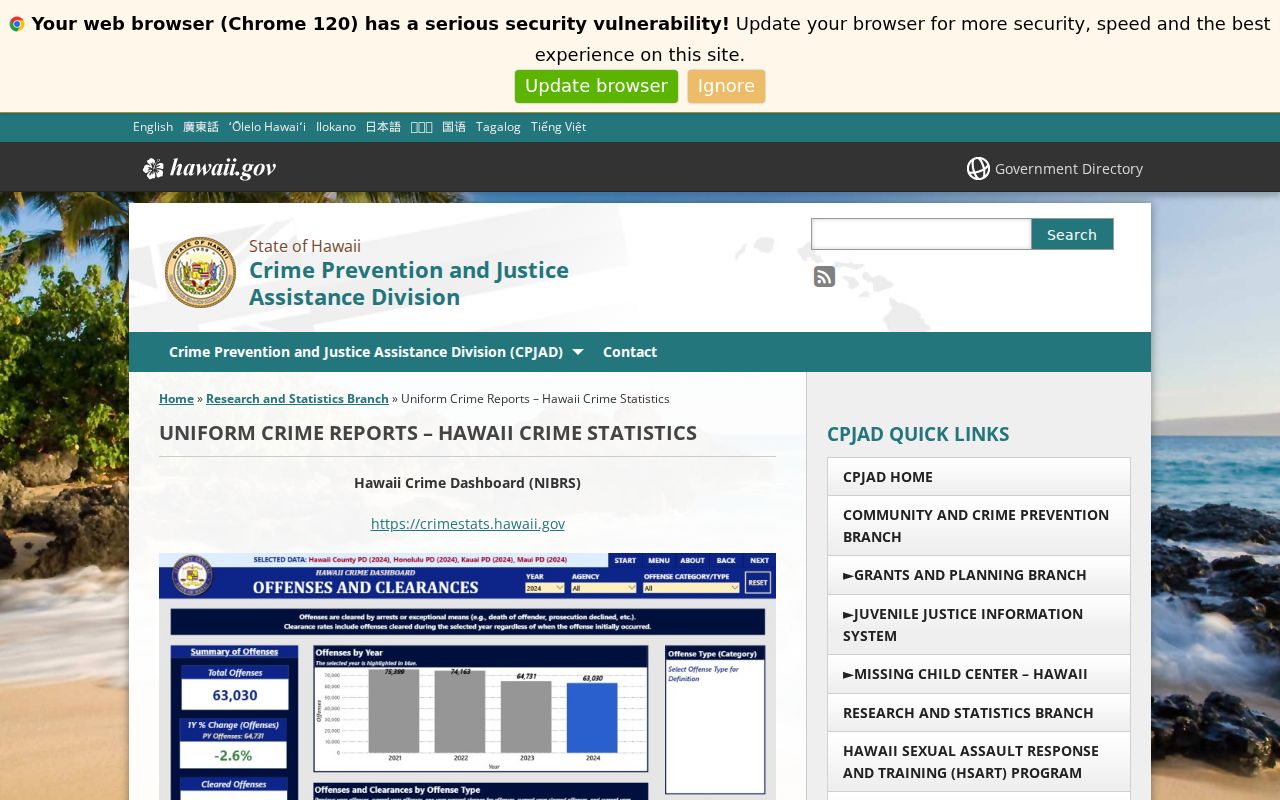The image size is (1280, 800).
Task: Click Offense Category/Type dropdown in dashboard
Action: [691, 588]
